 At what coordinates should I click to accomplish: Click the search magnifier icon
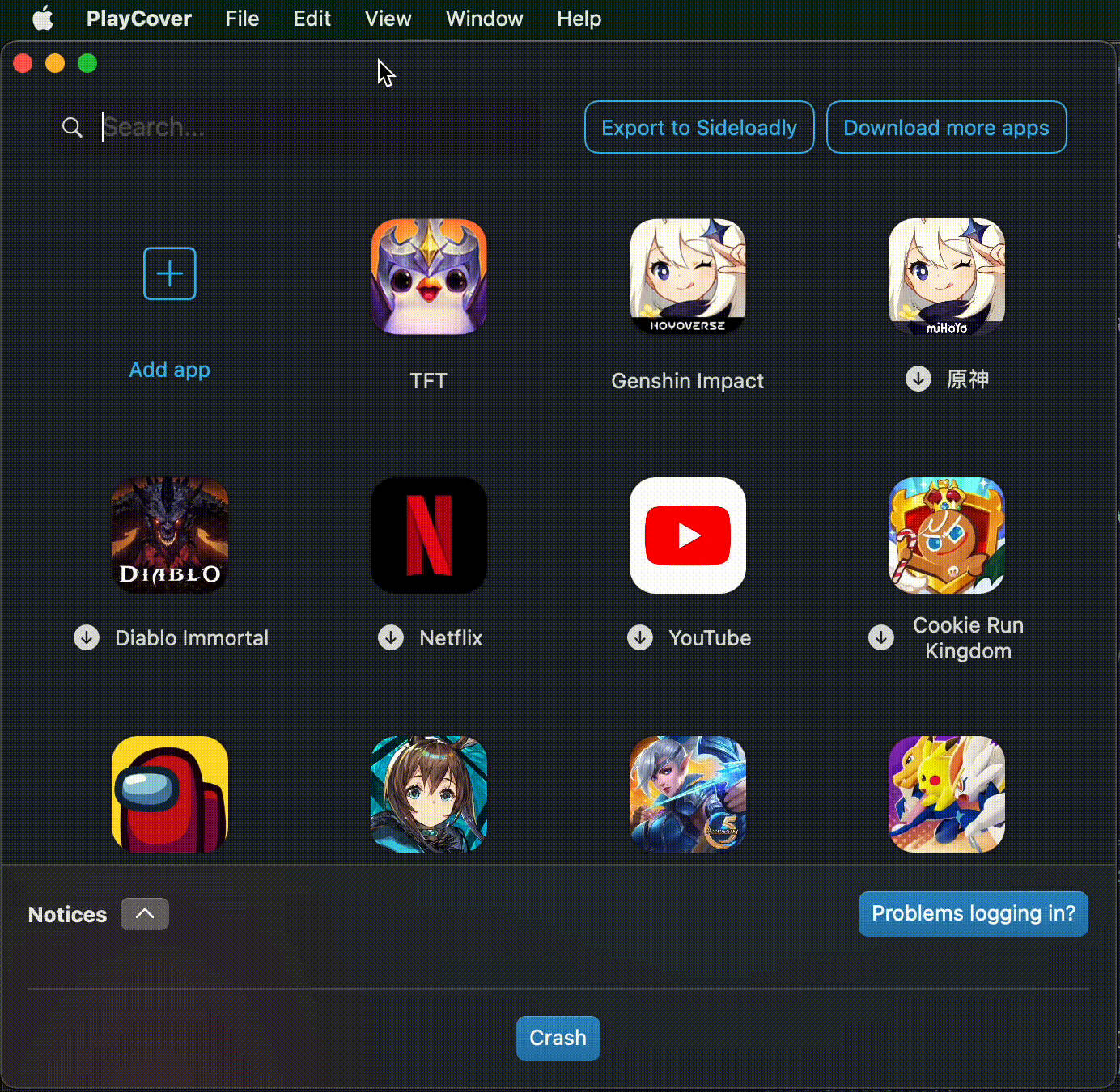pyautogui.click(x=72, y=127)
